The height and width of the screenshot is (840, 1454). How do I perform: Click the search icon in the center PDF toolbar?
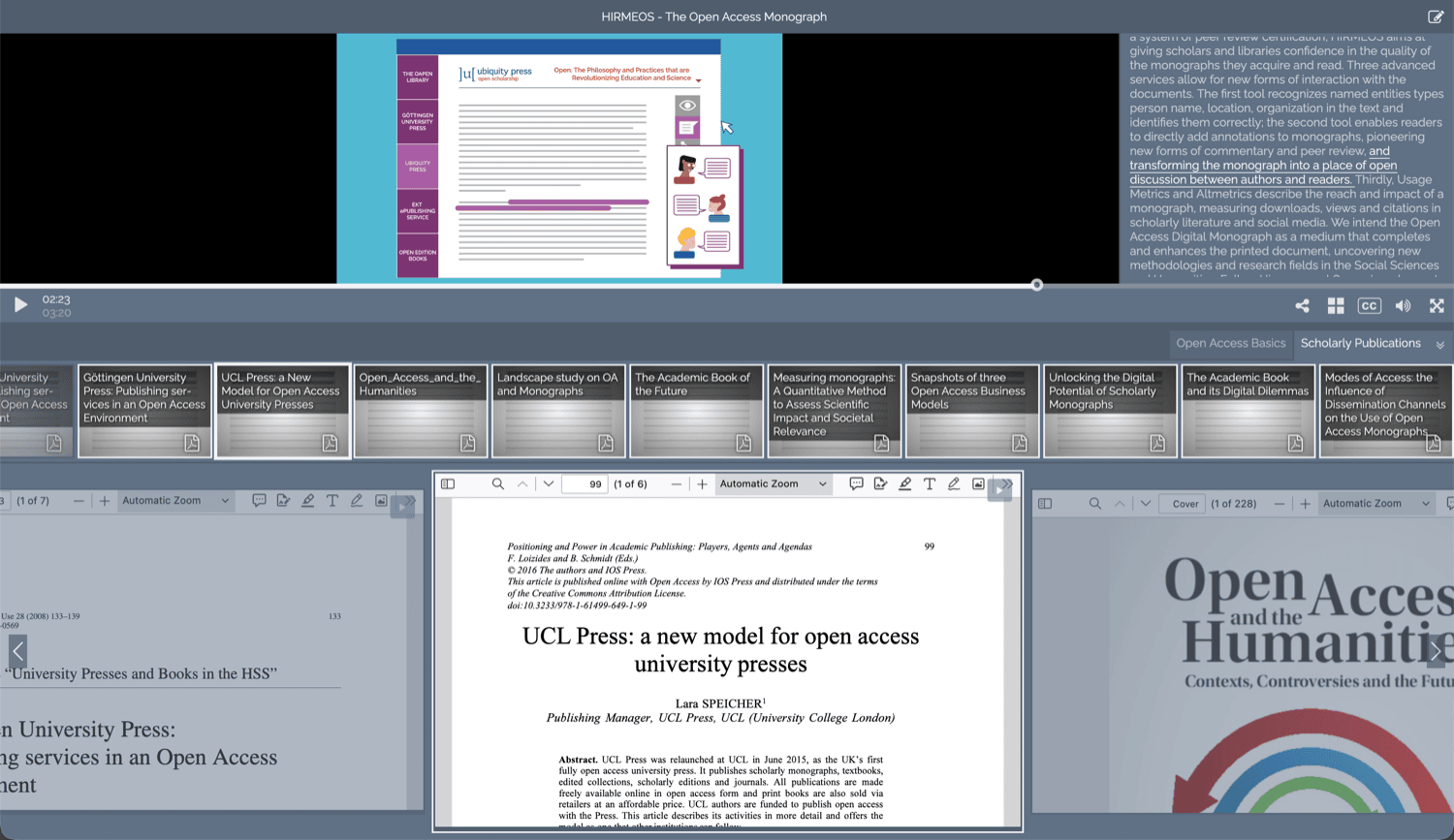tap(497, 484)
